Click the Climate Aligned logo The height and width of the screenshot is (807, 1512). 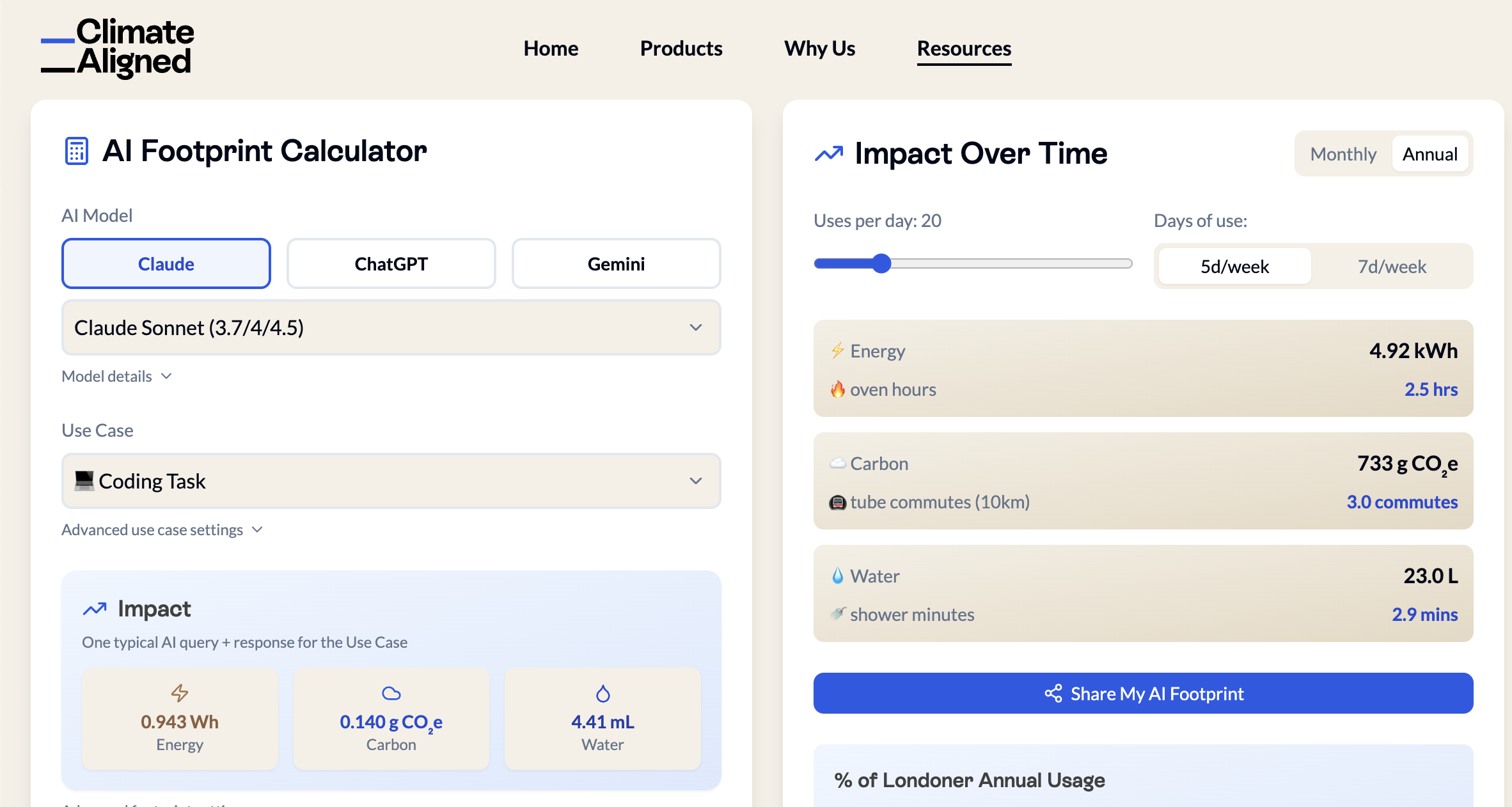click(x=118, y=48)
